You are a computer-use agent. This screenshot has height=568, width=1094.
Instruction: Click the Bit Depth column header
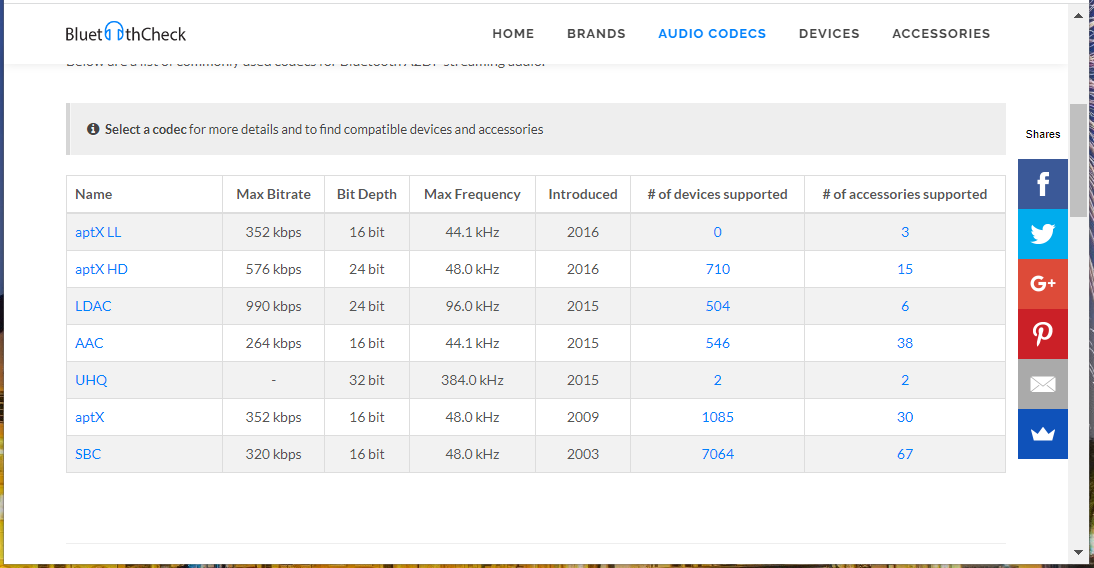point(366,195)
